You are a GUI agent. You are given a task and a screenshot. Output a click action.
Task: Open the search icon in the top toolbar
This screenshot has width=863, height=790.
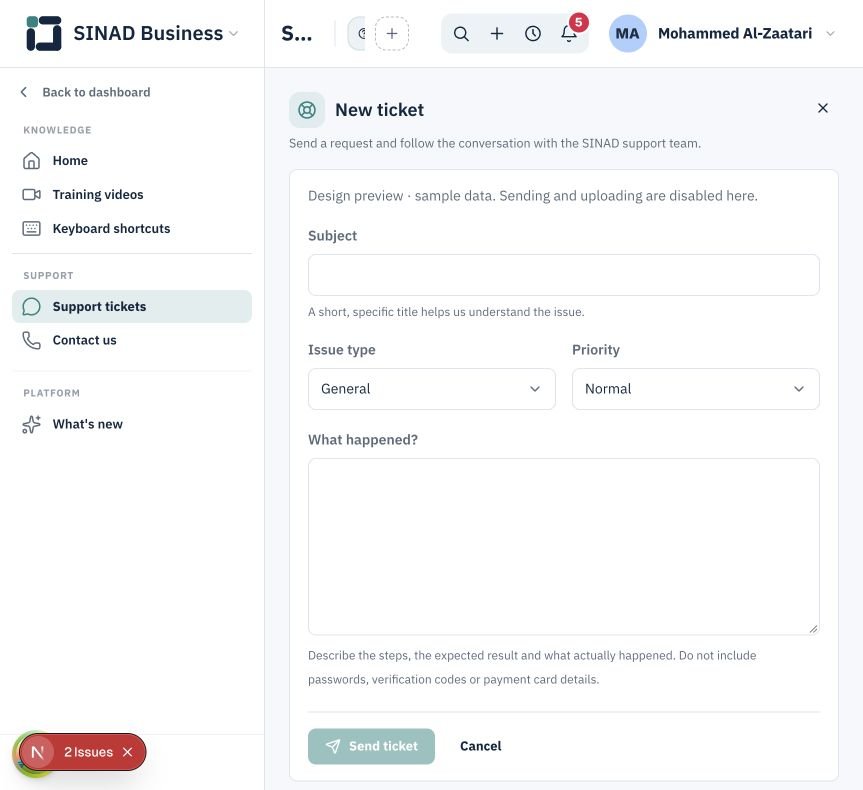(461, 34)
